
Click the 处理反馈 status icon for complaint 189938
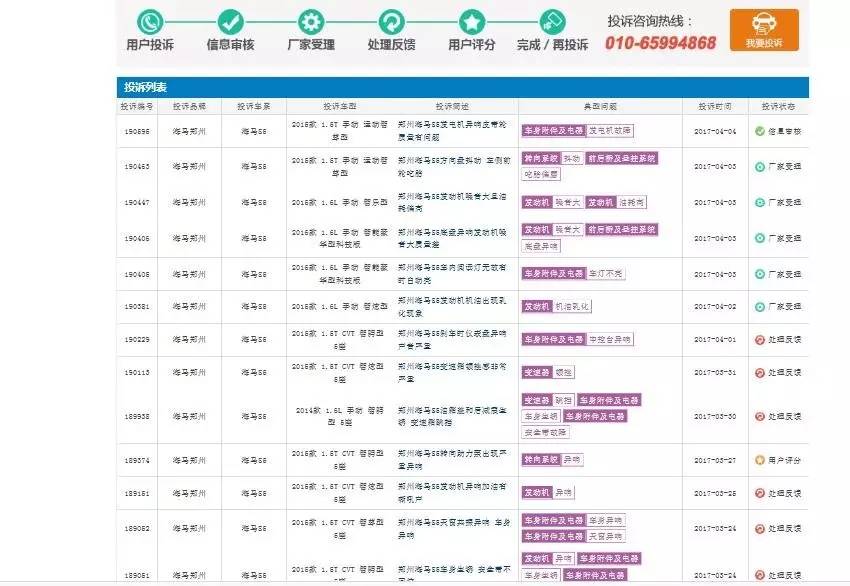(760, 416)
